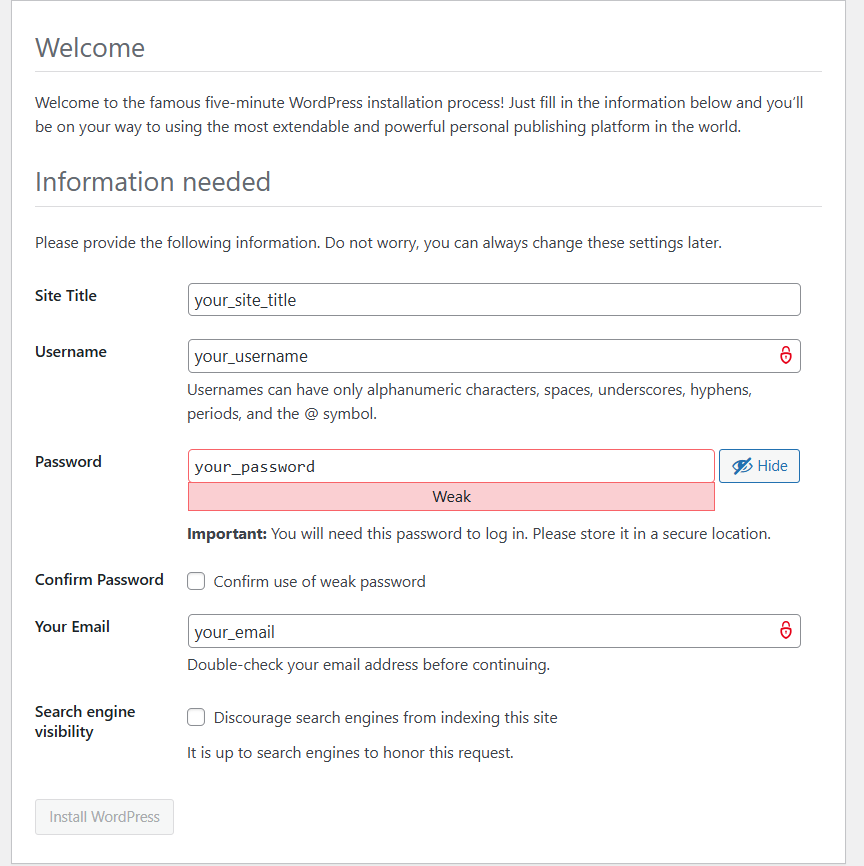Image resolution: width=864 pixels, height=866 pixels.
Task: Click the 'Discourage search engines from indexing' text
Action: [x=385, y=717]
